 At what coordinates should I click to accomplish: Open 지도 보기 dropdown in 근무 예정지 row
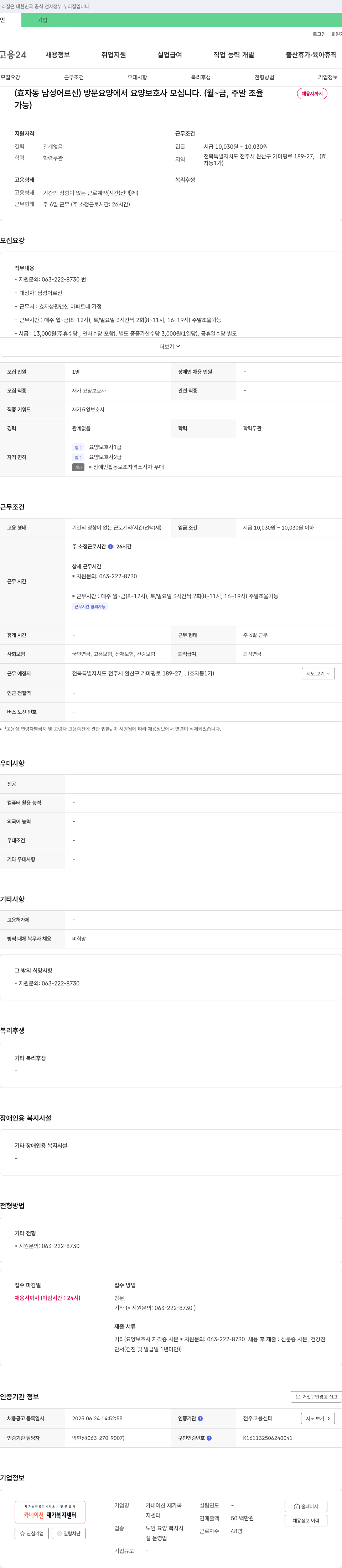click(318, 673)
